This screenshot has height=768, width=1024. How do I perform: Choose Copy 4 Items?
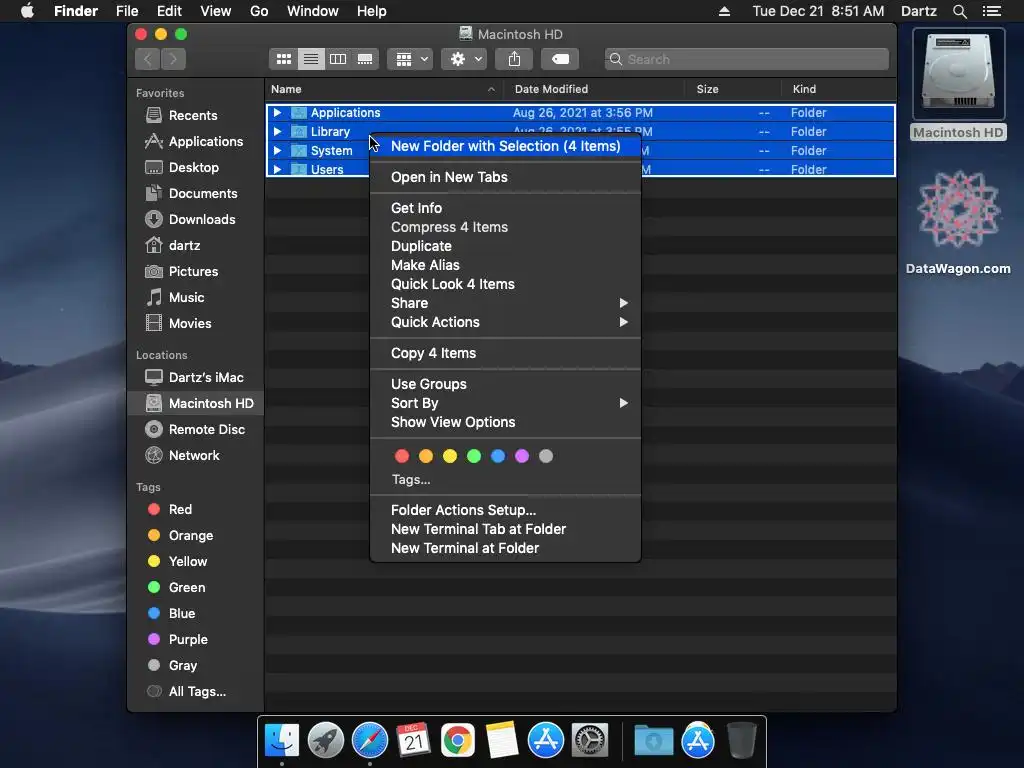(x=505, y=353)
